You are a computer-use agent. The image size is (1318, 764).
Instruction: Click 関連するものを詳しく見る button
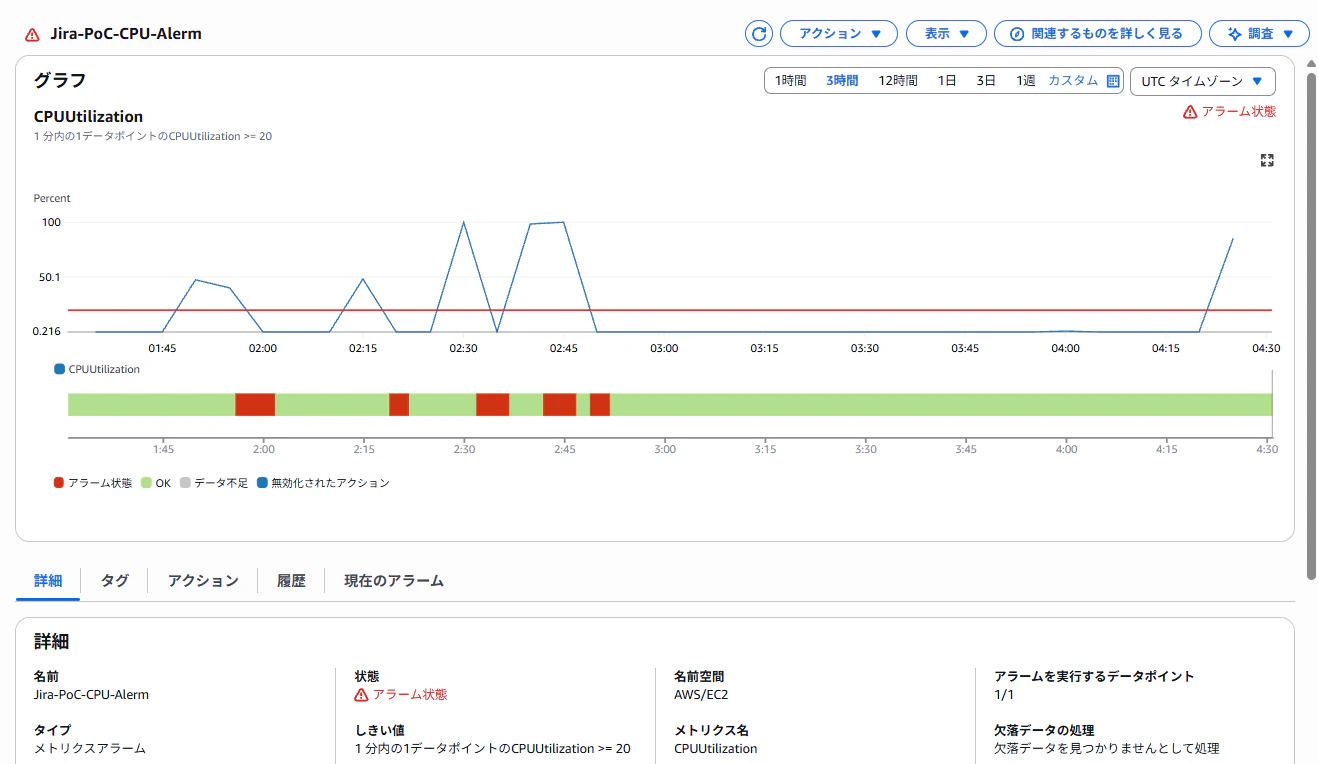[1097, 33]
